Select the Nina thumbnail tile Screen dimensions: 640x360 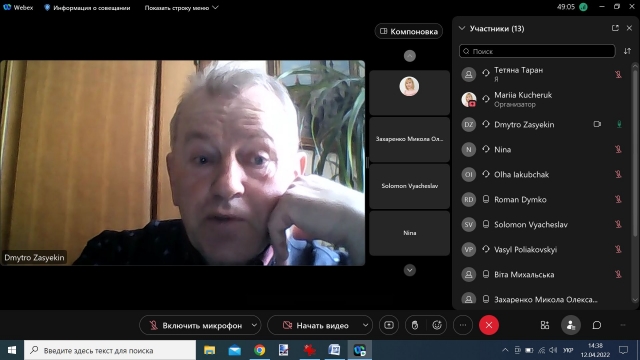coord(409,233)
